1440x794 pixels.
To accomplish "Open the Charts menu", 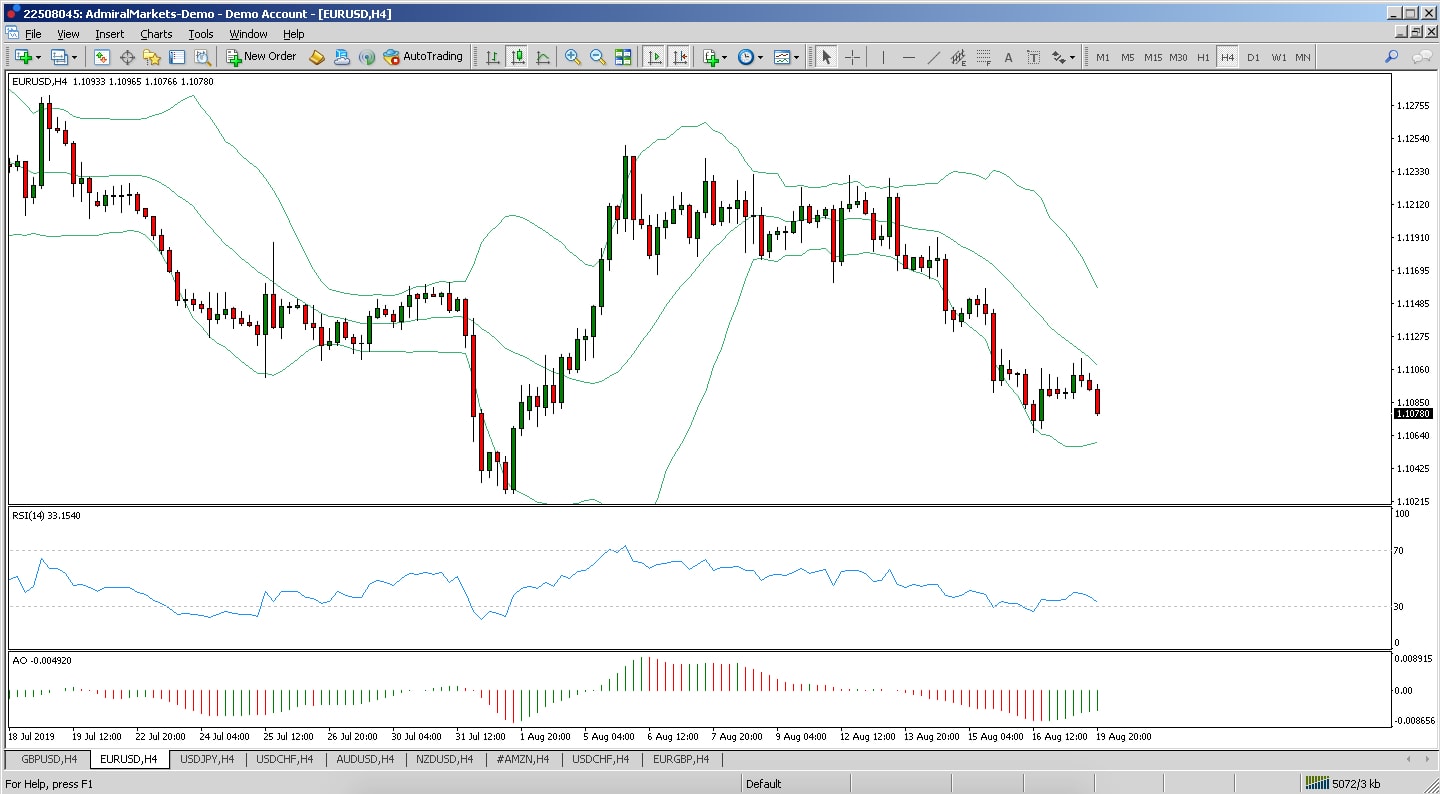I will coord(156,33).
